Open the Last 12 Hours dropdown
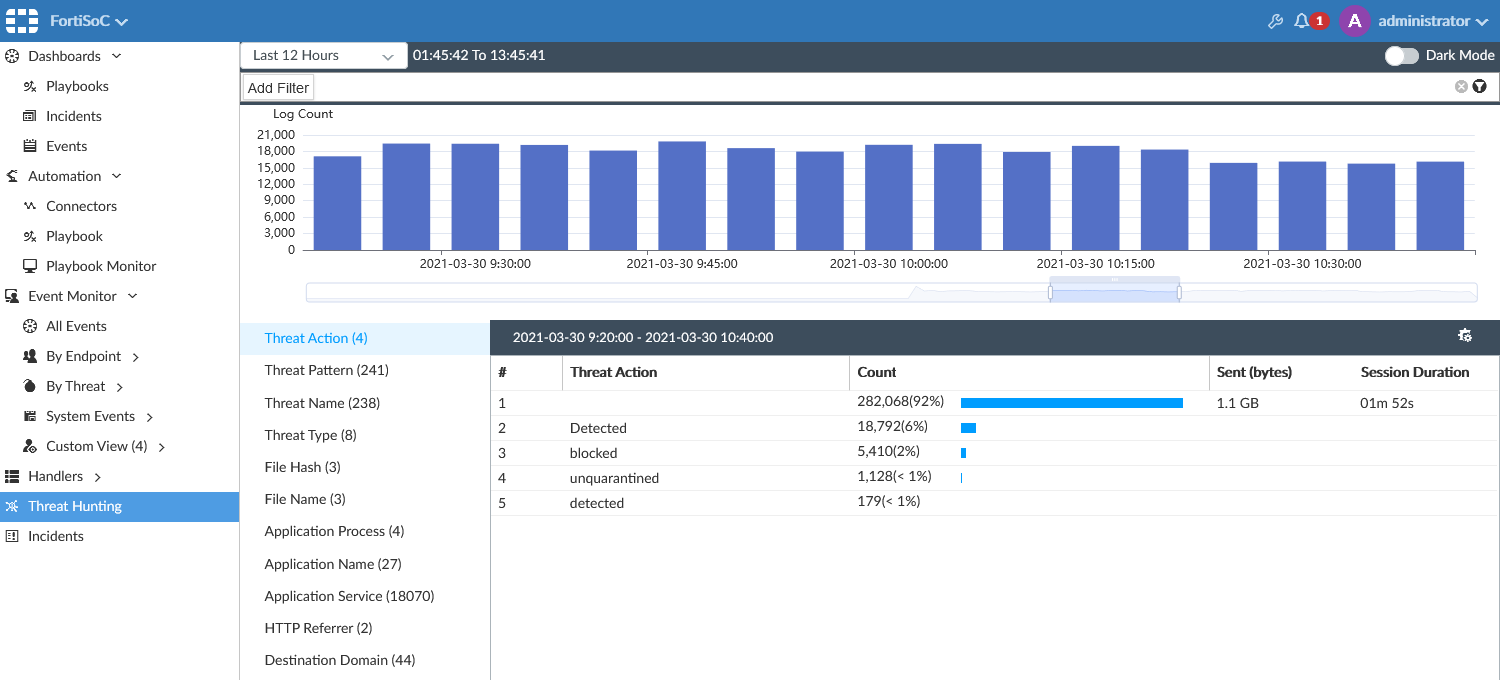Screen dimensions: 1500x680 323,56
